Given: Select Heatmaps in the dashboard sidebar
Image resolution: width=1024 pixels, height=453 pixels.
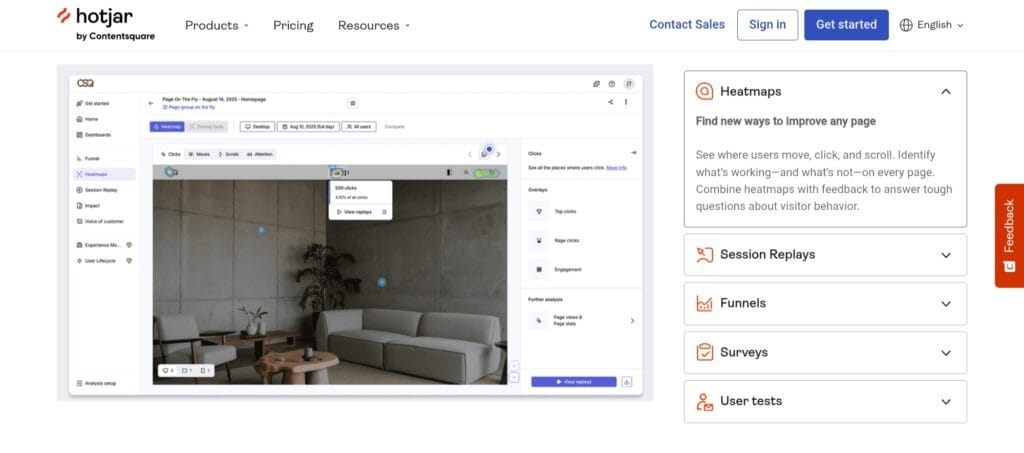Looking at the screenshot, I should [x=104, y=174].
